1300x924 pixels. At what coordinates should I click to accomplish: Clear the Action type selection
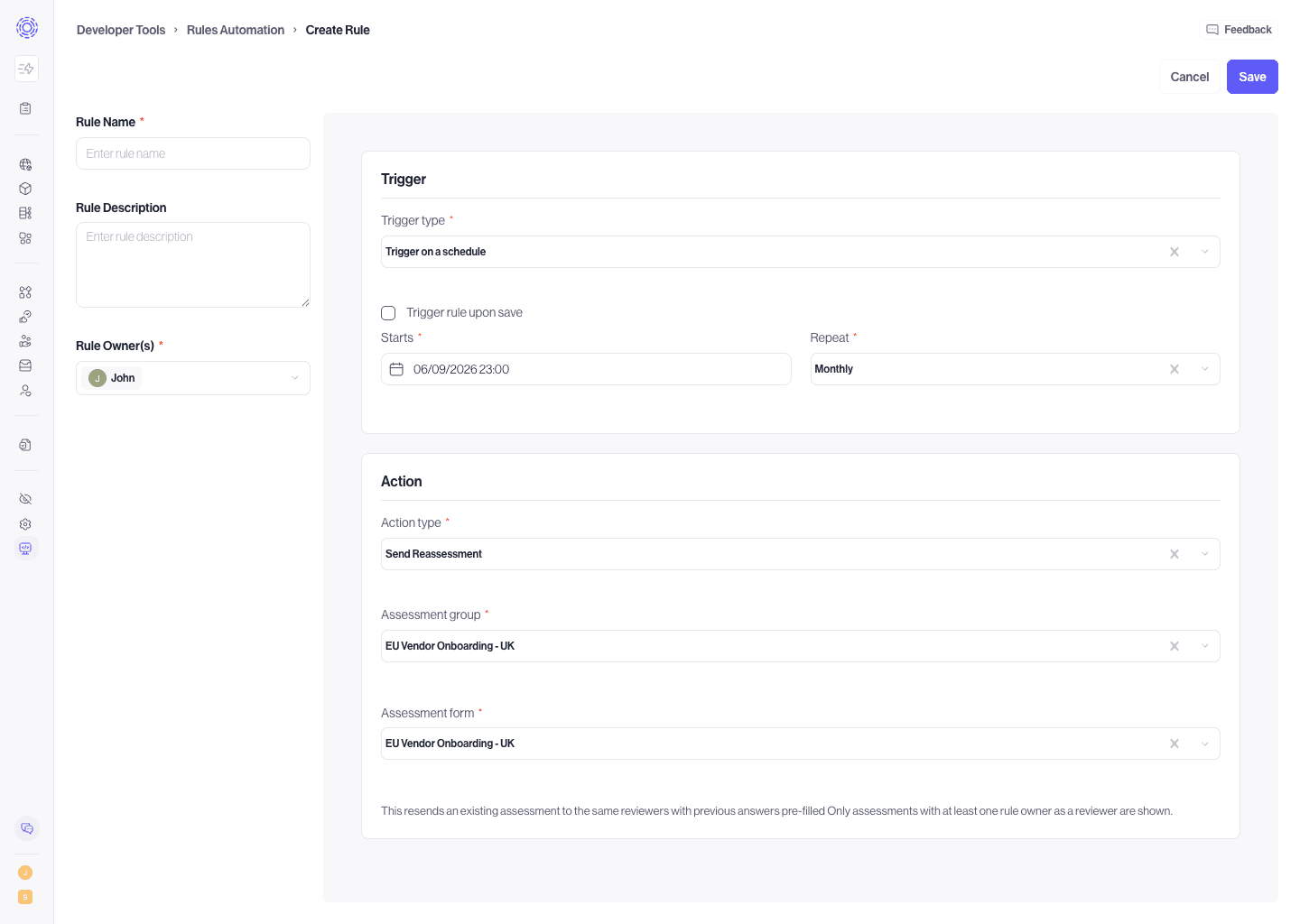1175,554
